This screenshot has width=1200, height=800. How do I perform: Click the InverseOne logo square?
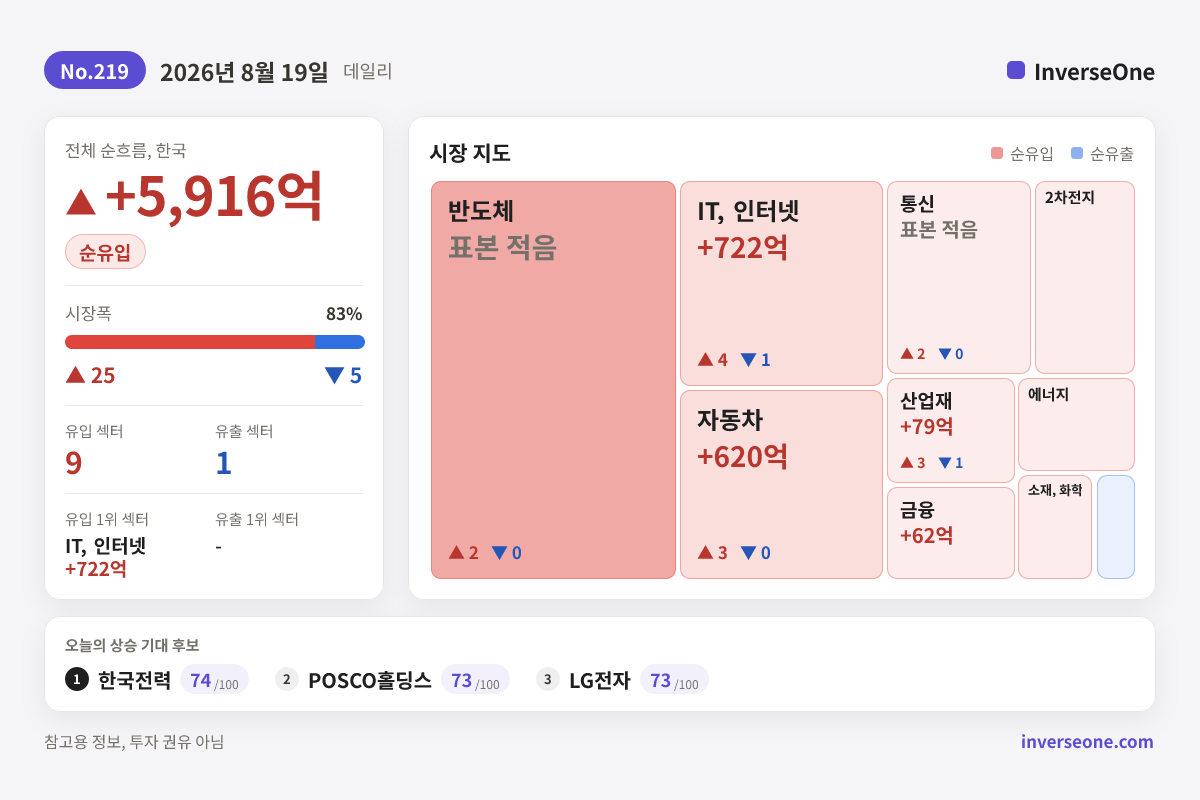coord(1016,70)
